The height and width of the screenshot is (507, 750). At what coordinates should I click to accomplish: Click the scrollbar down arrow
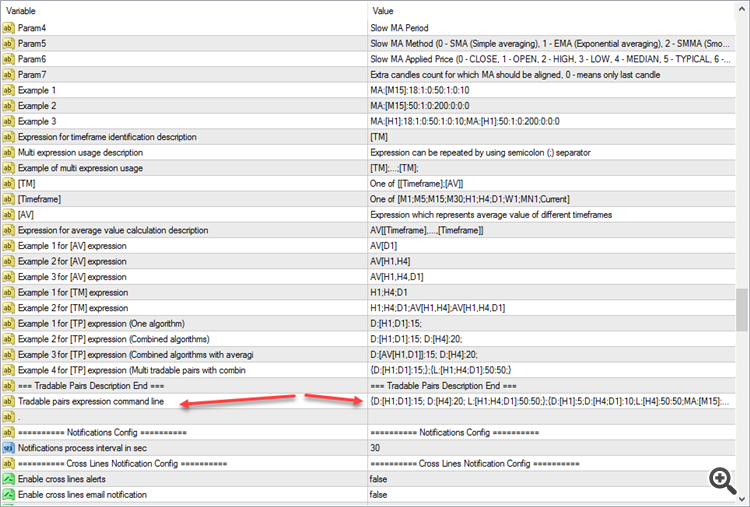742,499
